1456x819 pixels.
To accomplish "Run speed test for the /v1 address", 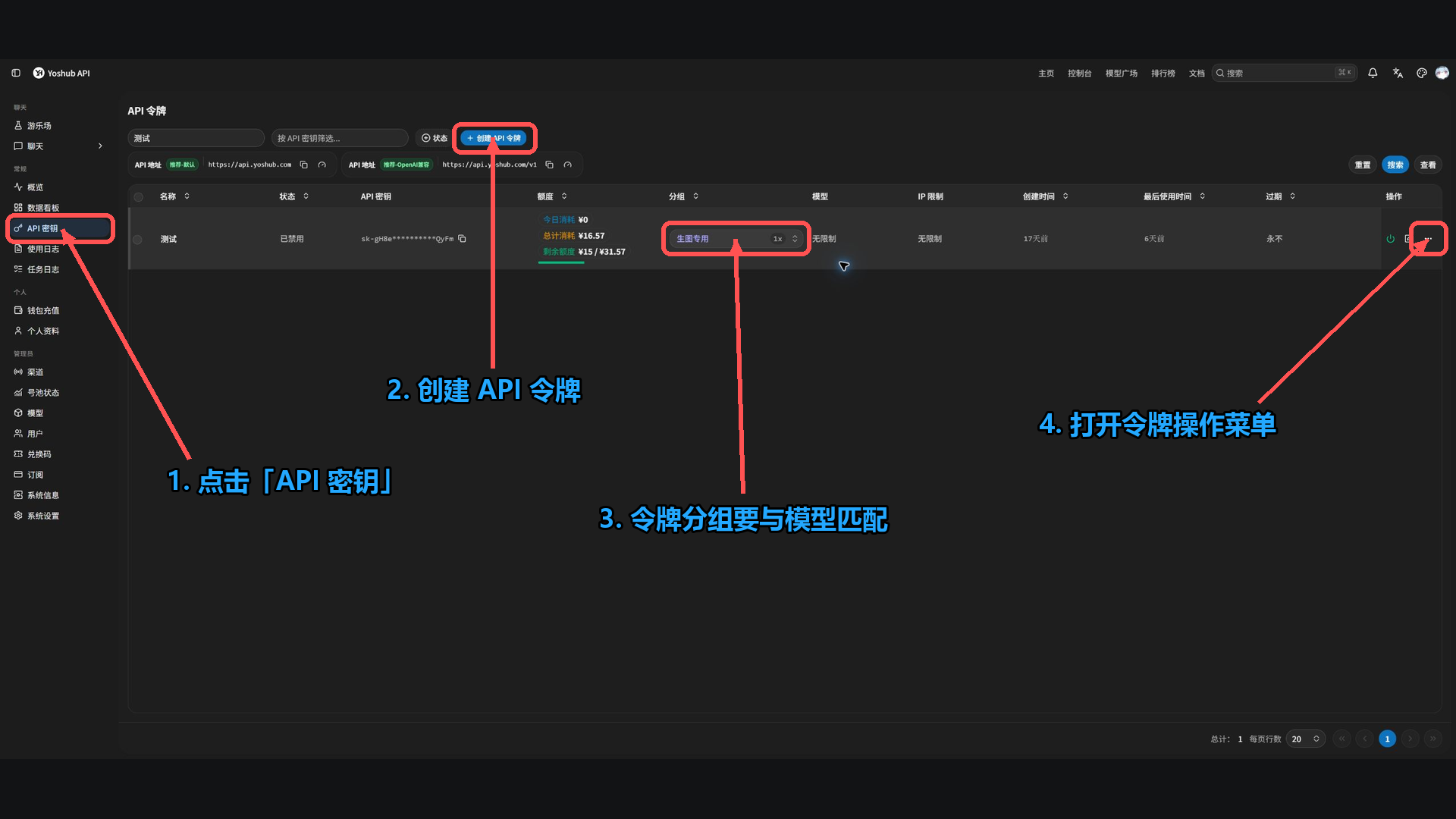I will point(568,165).
